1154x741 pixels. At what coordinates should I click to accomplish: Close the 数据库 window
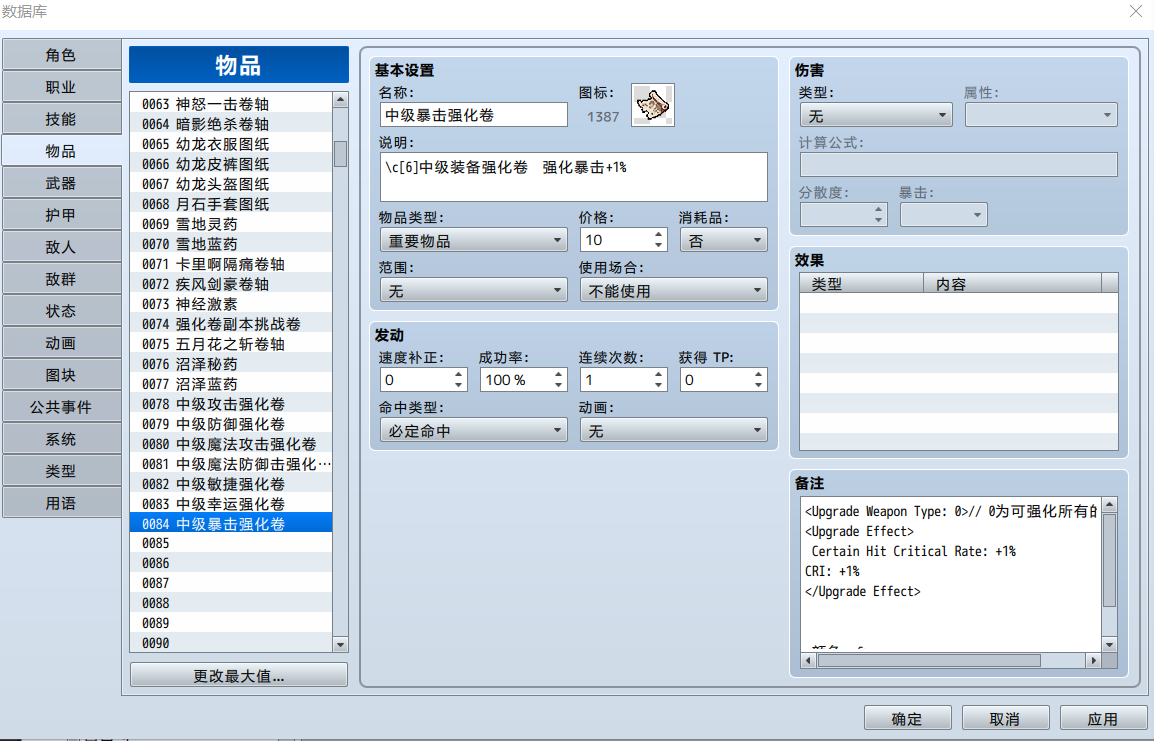[1136, 12]
